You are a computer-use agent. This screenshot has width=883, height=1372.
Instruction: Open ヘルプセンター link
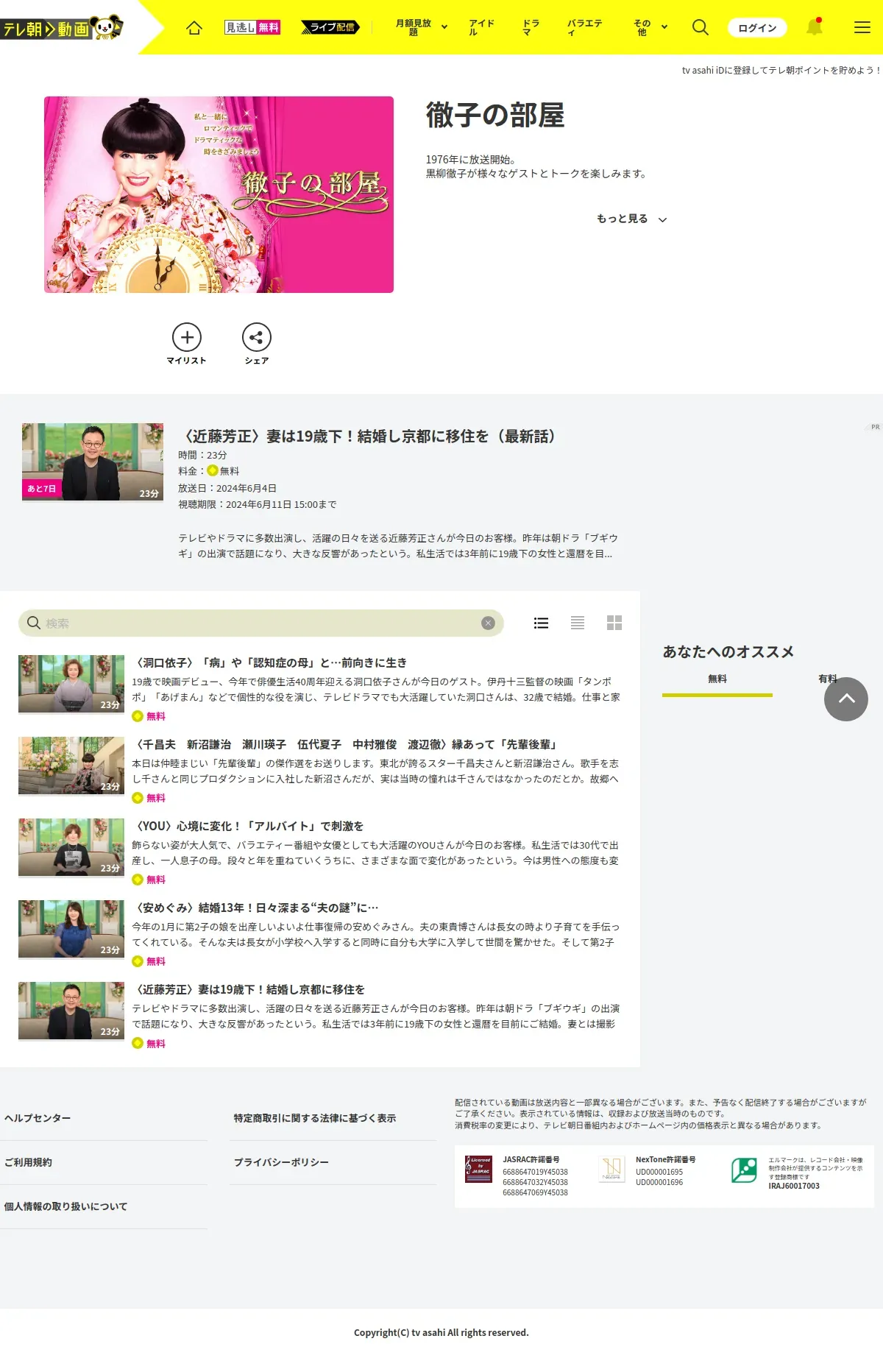(38, 1118)
